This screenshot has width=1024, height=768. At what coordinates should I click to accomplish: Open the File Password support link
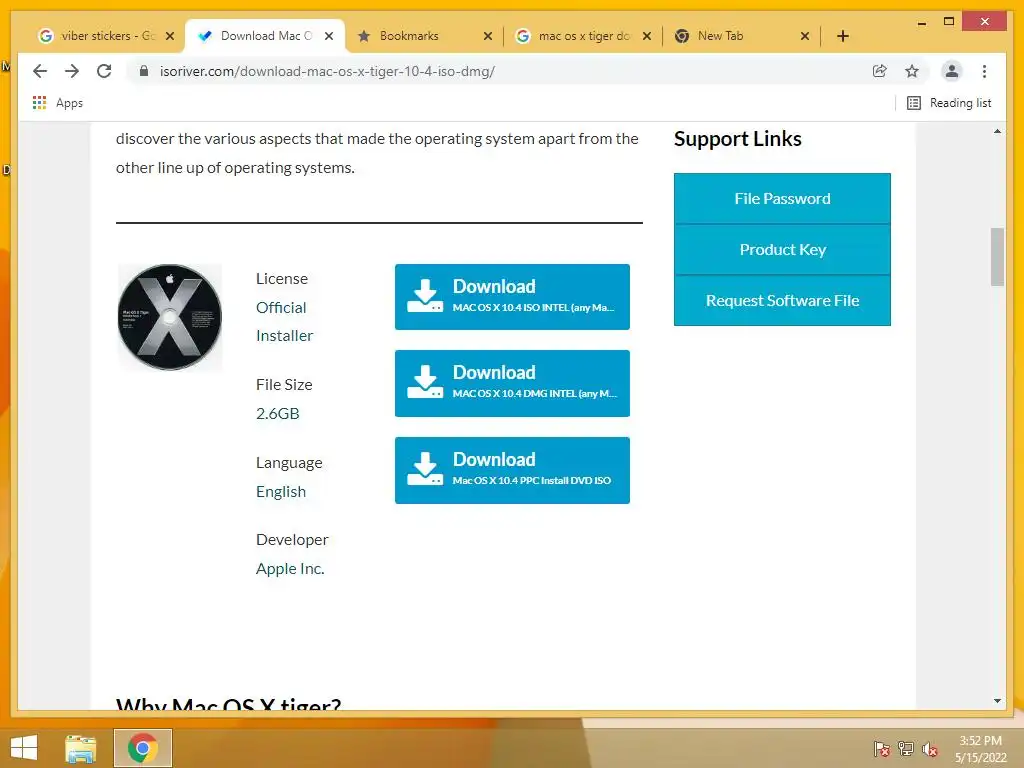click(782, 199)
